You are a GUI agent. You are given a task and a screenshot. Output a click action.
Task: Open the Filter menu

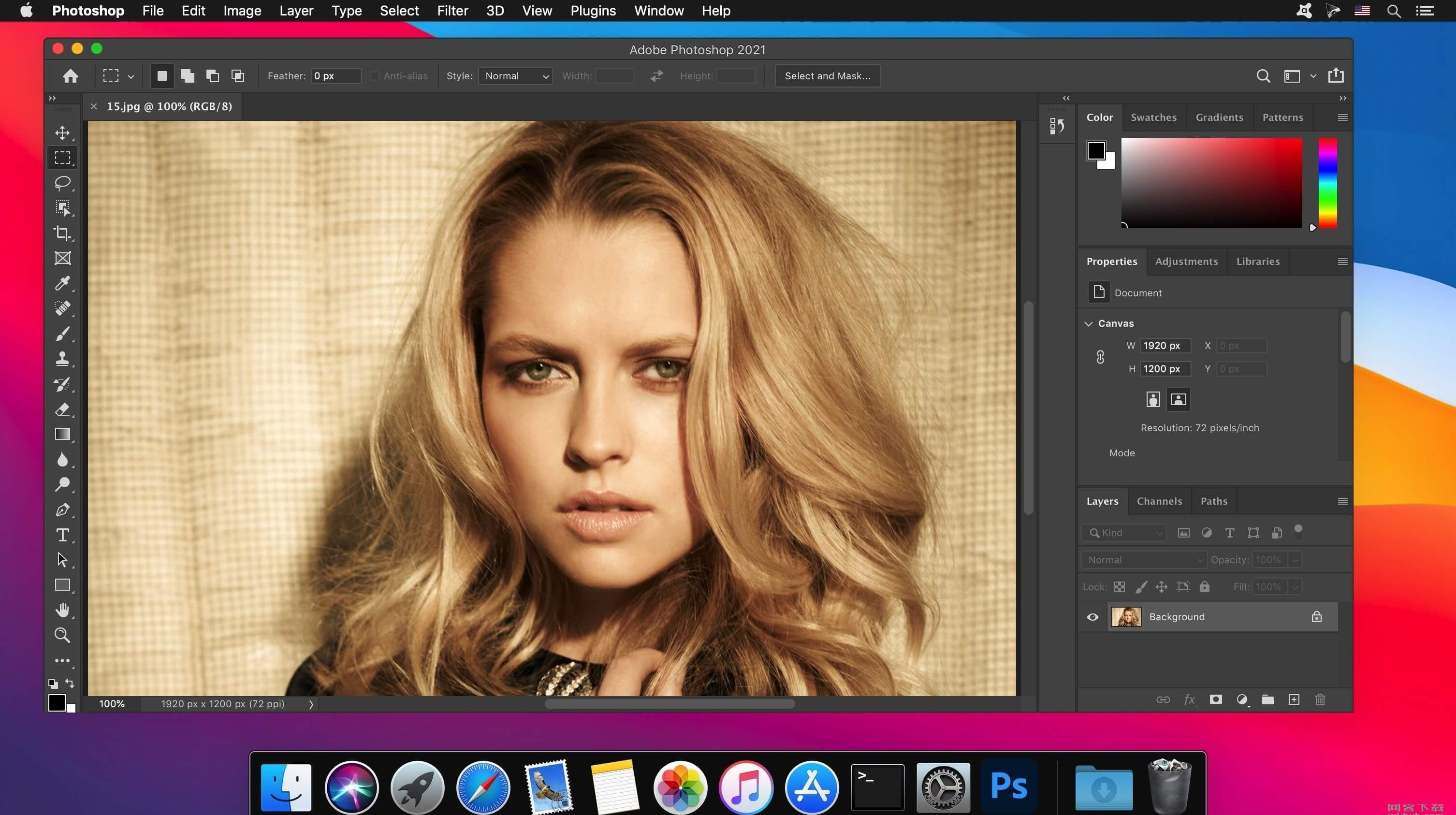[451, 10]
